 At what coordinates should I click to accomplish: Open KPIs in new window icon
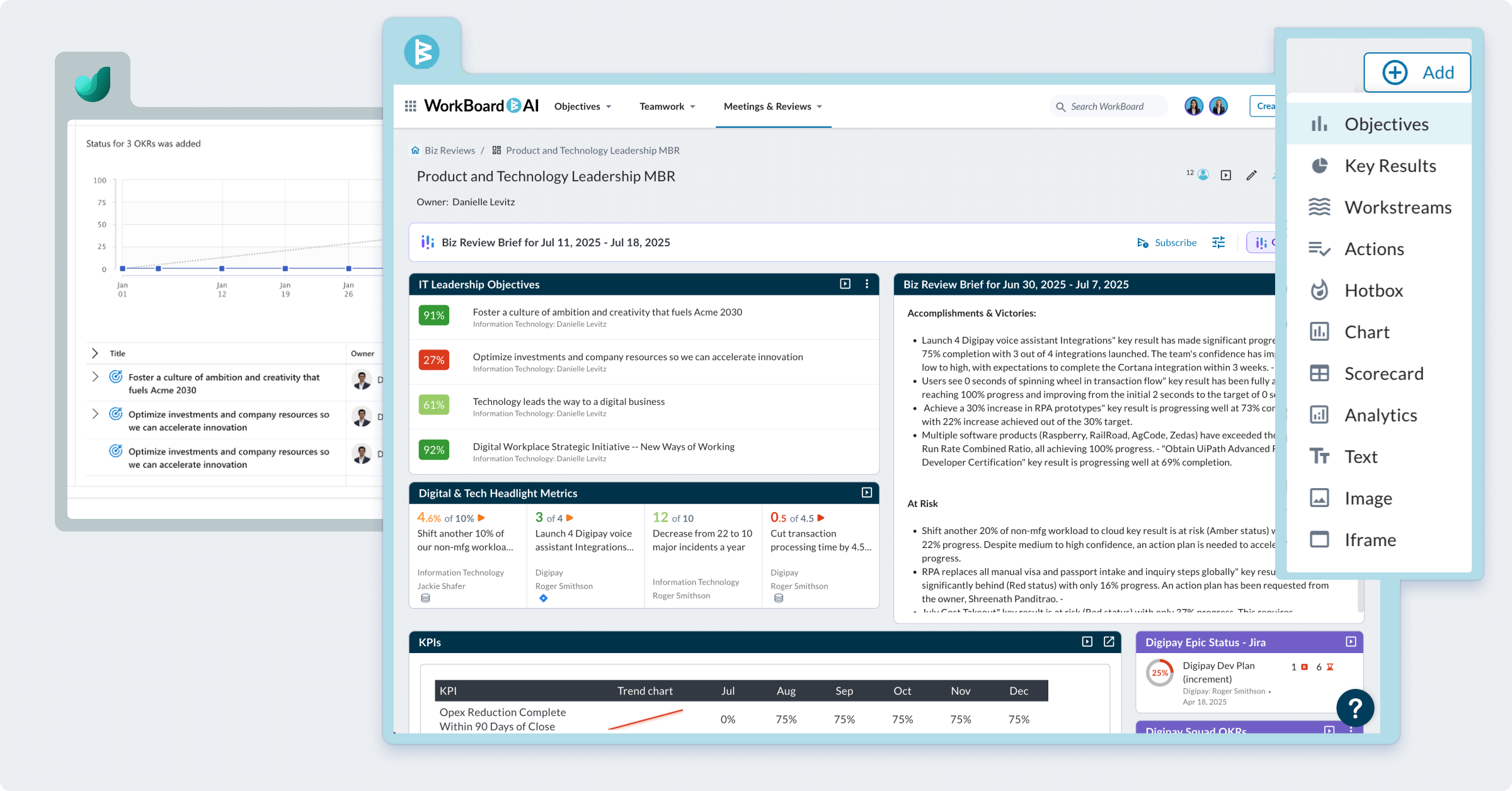(x=1109, y=642)
